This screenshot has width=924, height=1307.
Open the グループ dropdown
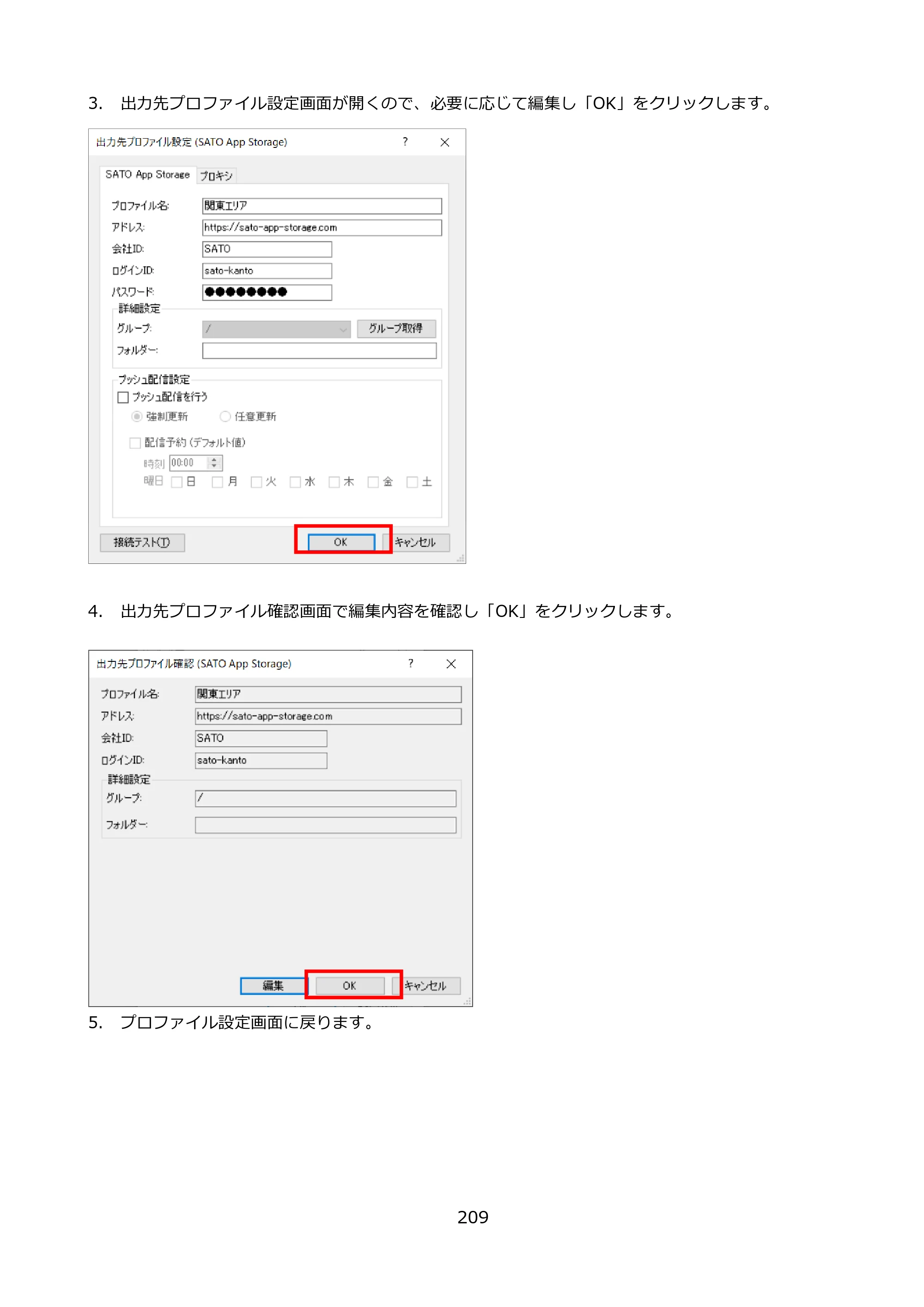[277, 329]
